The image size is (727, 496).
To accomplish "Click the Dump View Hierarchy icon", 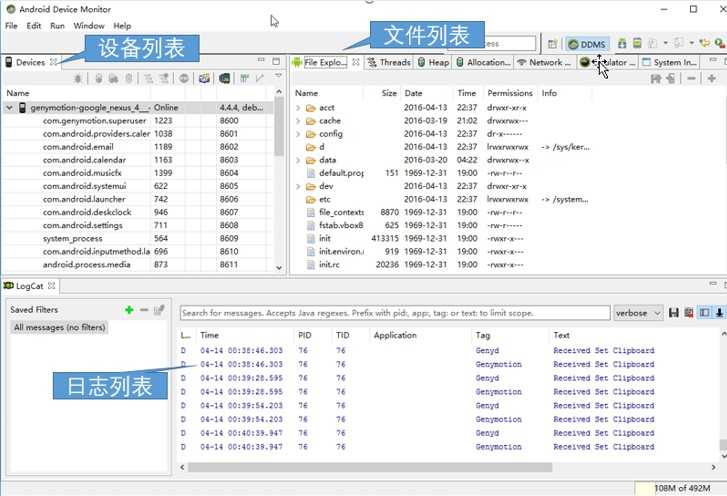I will point(224,78).
